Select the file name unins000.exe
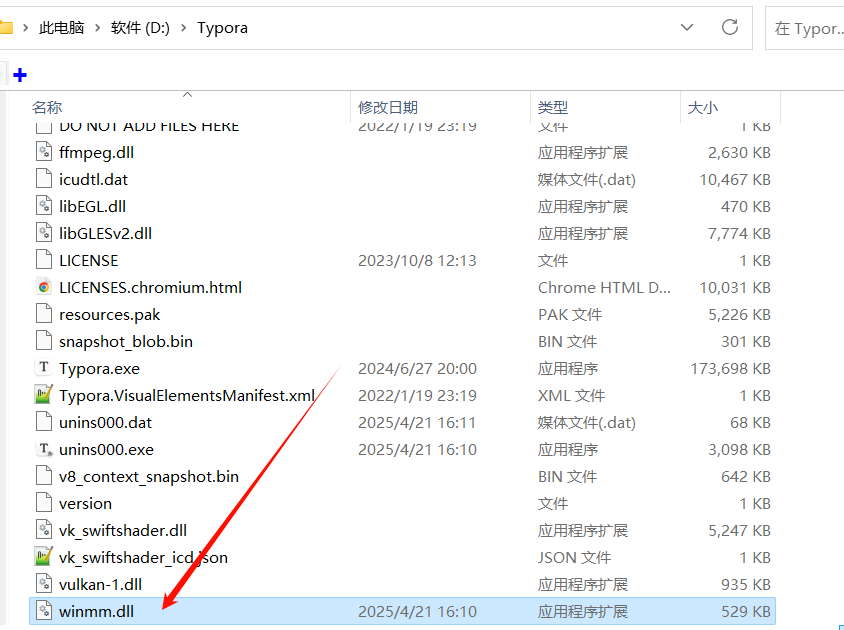 [107, 450]
